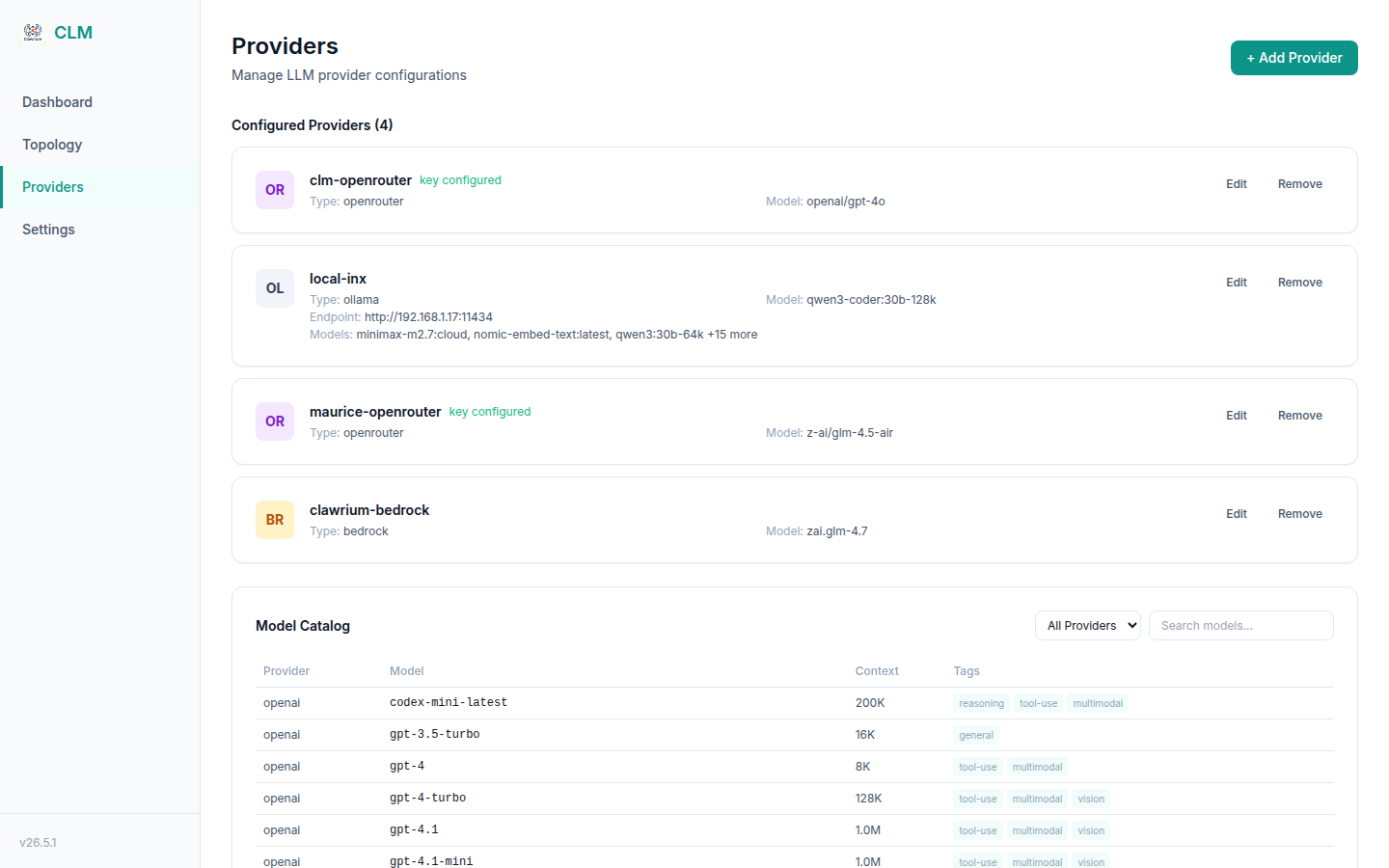Image resolution: width=1389 pixels, height=868 pixels.
Task: Click the Tags column header
Action: [x=967, y=671]
